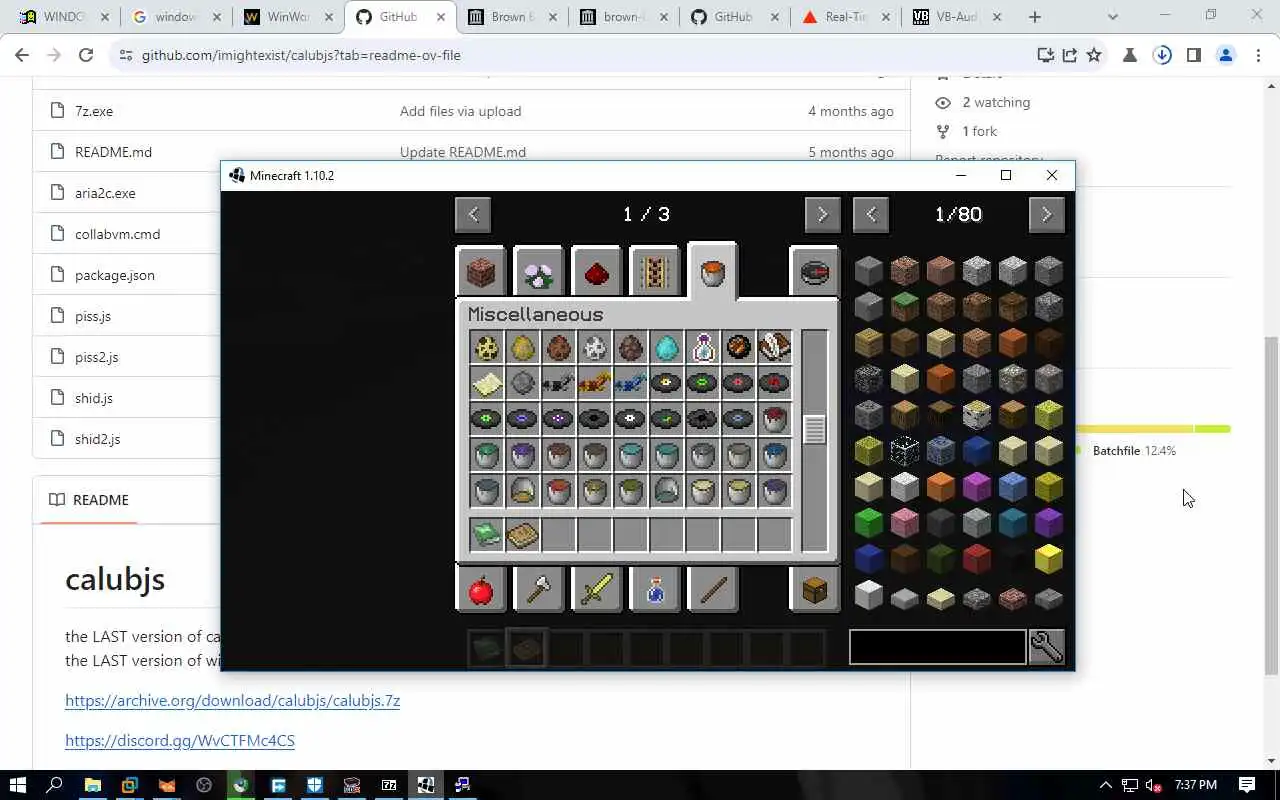Click the JEI search input field

(937, 647)
